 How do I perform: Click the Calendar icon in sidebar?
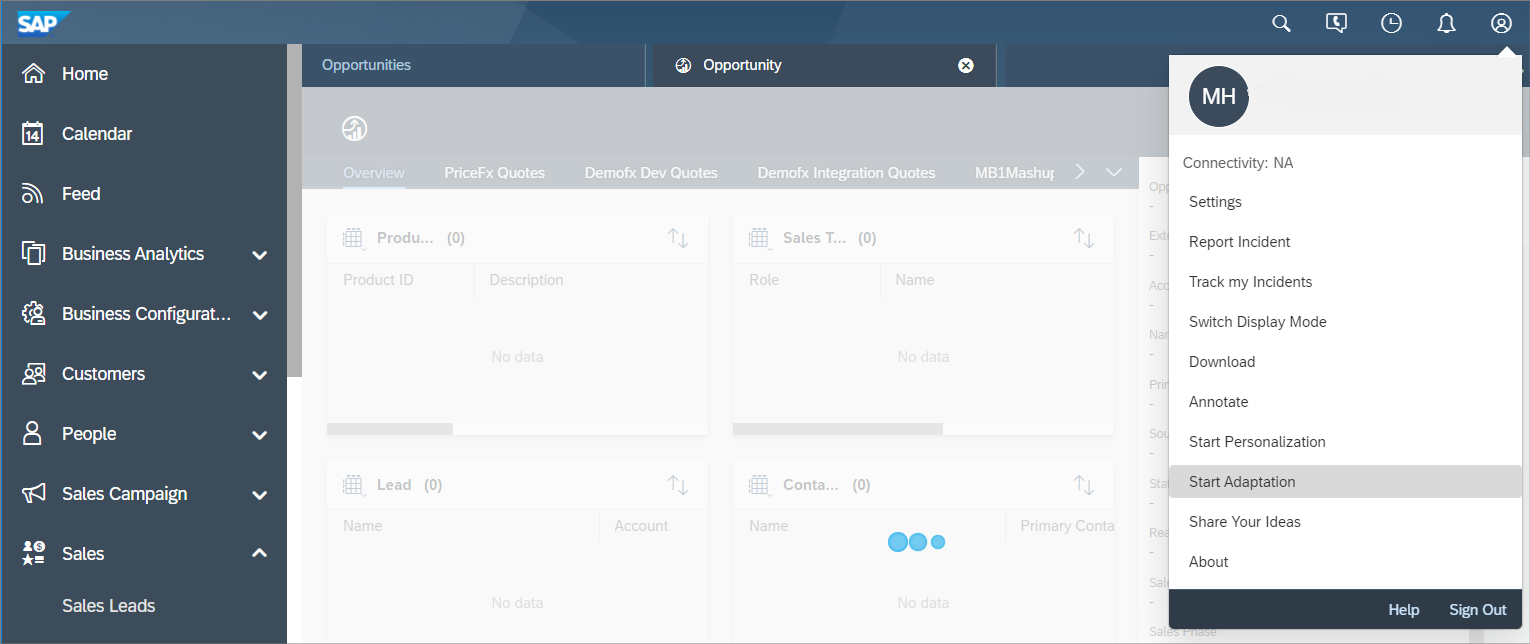(33, 134)
